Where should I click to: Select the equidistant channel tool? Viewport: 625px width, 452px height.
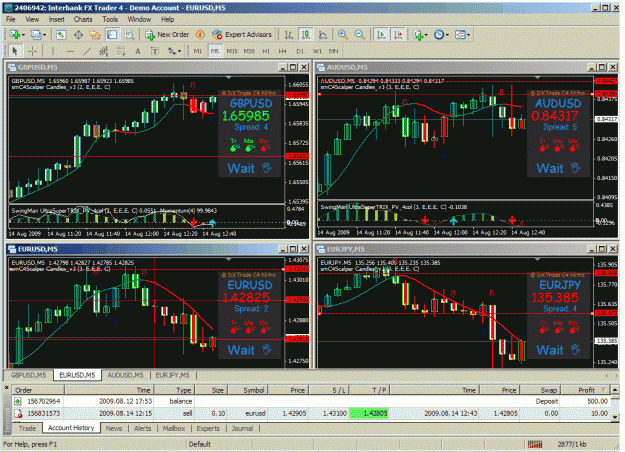(x=104, y=51)
